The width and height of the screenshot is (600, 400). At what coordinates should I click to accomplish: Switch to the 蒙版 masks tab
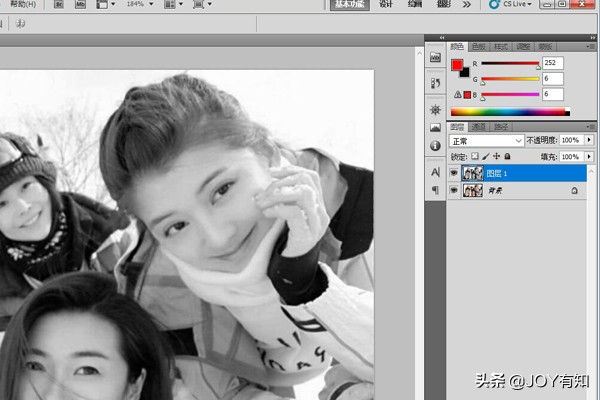pyautogui.click(x=545, y=47)
